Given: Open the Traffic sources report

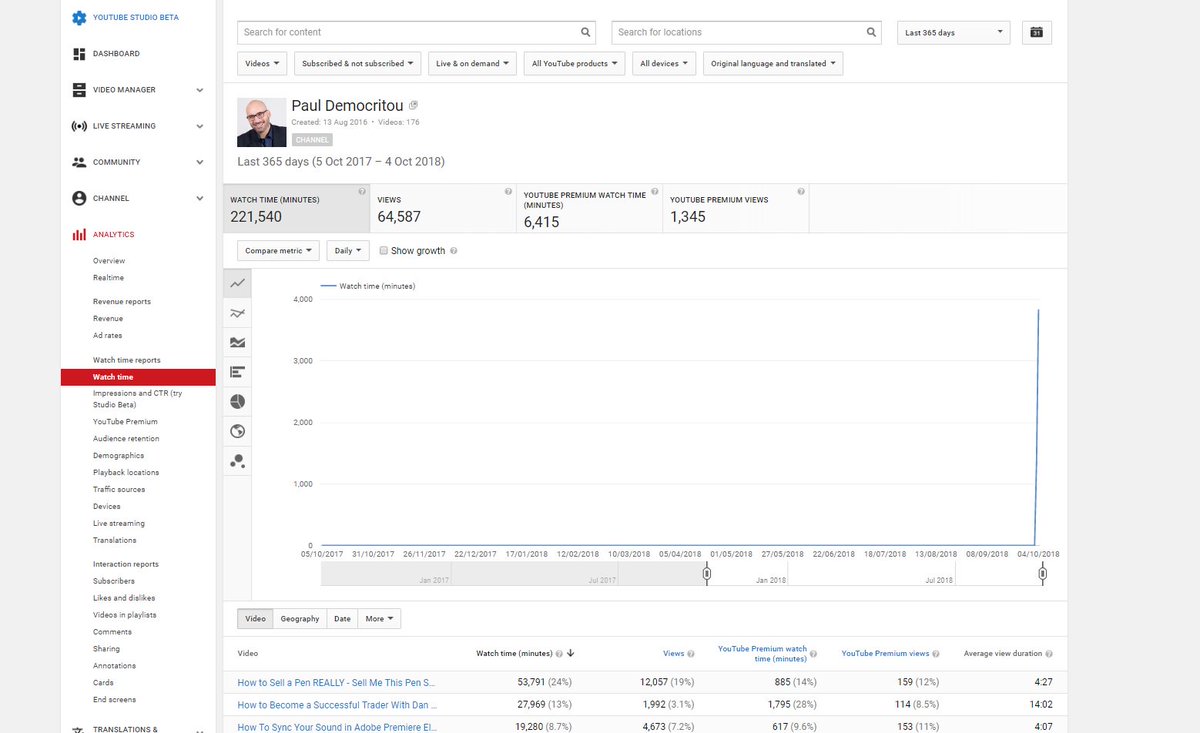Looking at the screenshot, I should [x=119, y=490].
